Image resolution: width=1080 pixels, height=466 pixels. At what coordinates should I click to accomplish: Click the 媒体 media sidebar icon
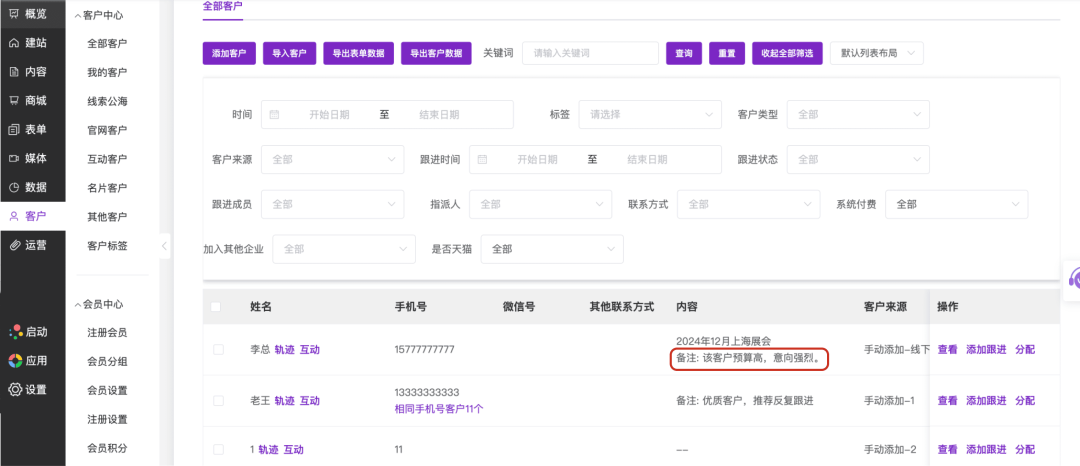pos(14,159)
